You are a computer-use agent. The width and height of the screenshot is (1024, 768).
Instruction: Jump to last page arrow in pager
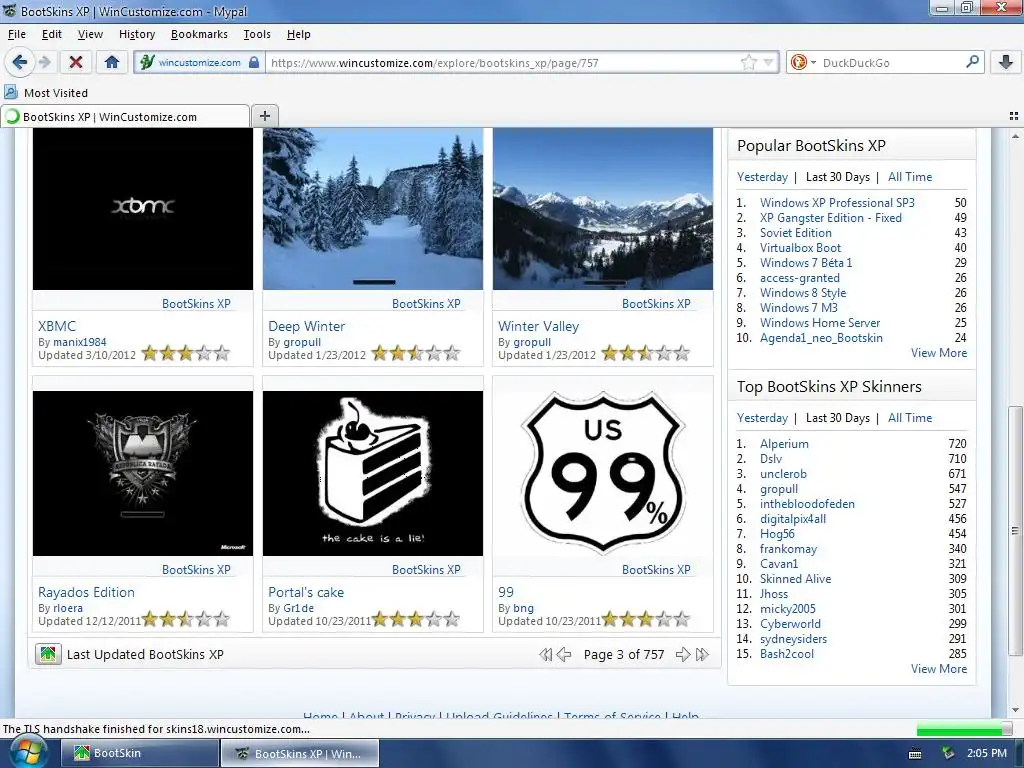coord(703,654)
